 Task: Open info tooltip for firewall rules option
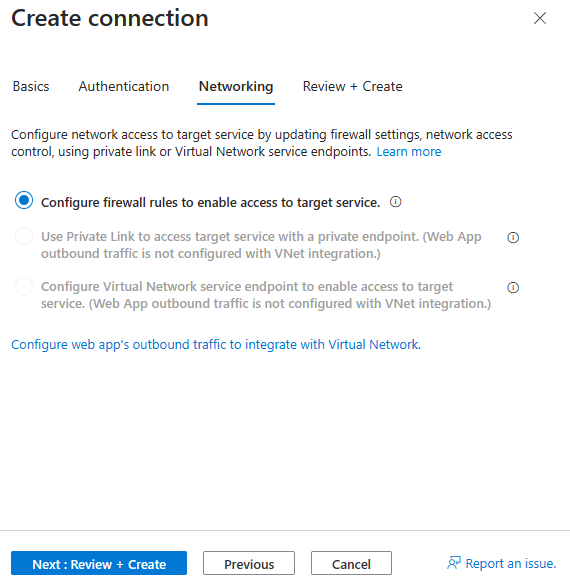pos(395,202)
